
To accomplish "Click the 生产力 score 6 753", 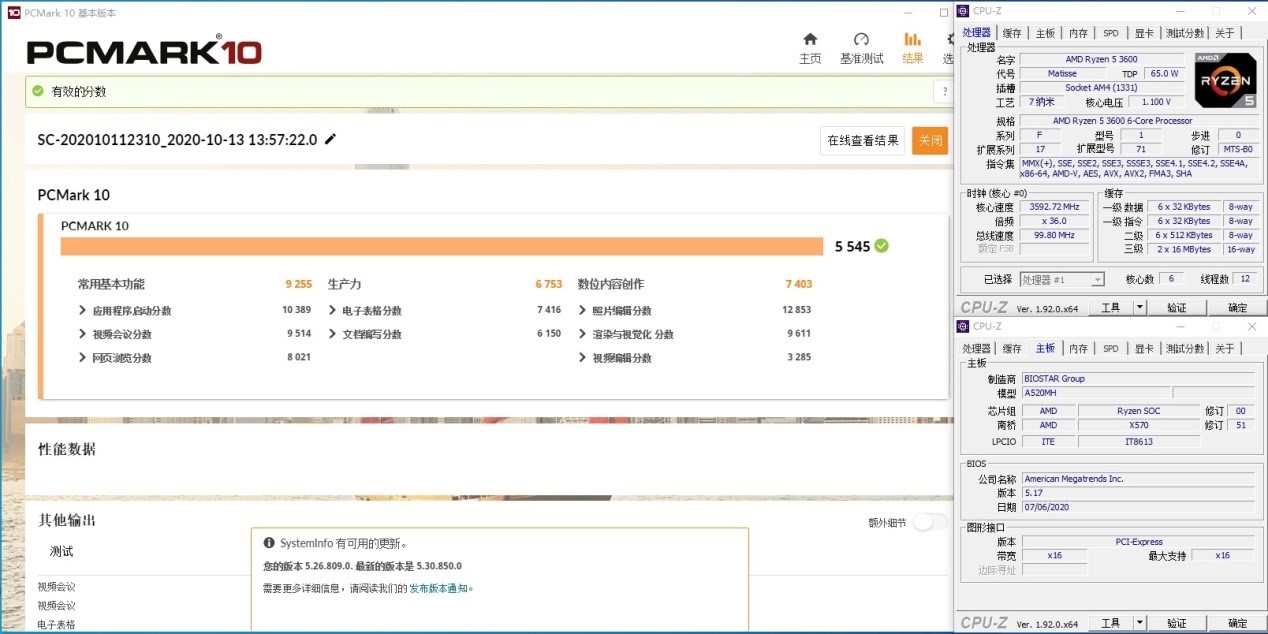I will pos(548,284).
